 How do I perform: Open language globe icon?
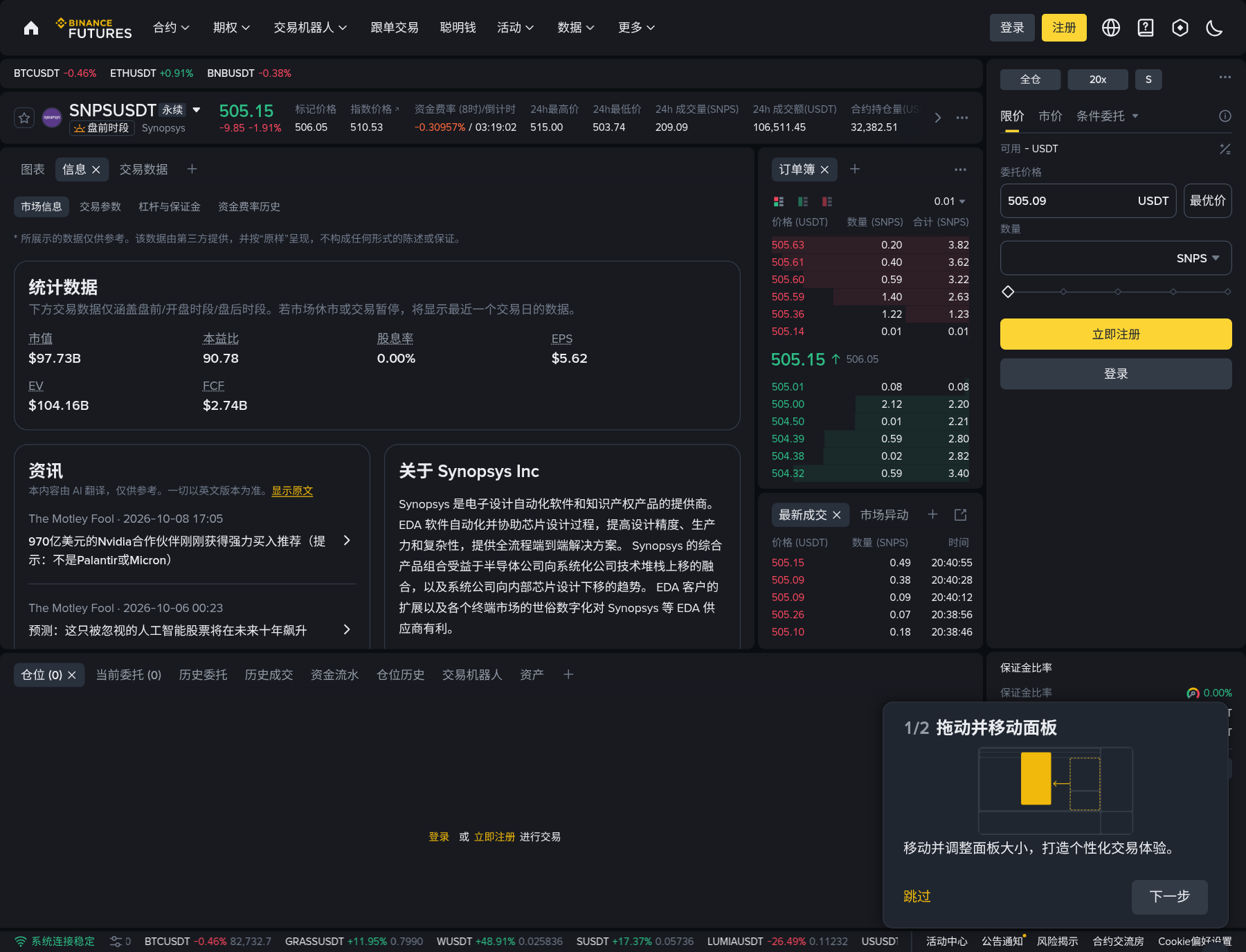(x=1111, y=28)
